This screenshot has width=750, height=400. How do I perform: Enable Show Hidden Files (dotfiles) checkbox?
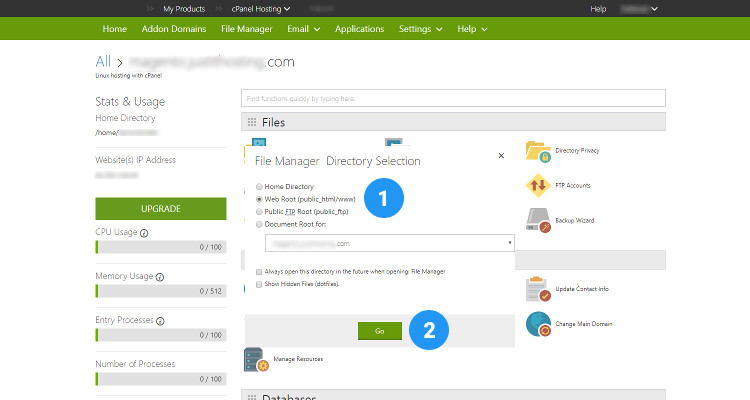point(259,284)
